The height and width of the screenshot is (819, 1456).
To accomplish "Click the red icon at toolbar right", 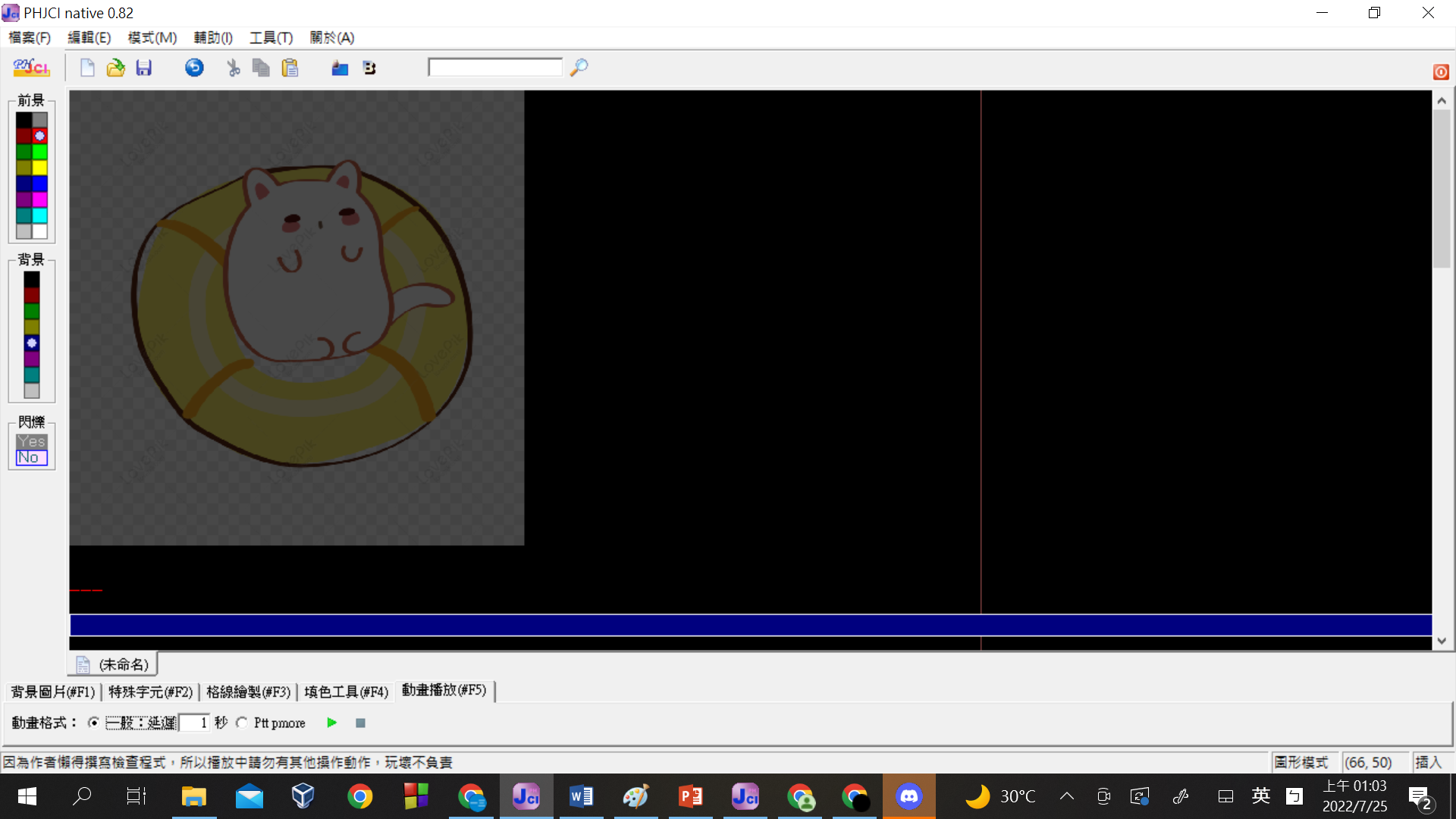I will point(1441,72).
